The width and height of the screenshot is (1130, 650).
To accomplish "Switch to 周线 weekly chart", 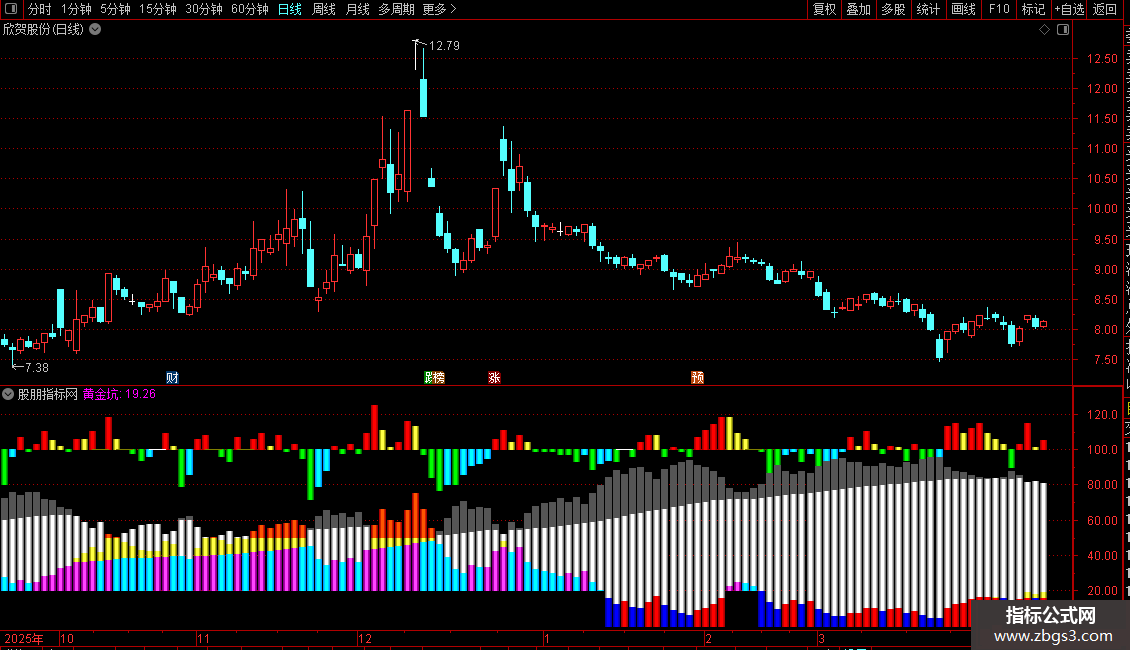I will pos(324,9).
